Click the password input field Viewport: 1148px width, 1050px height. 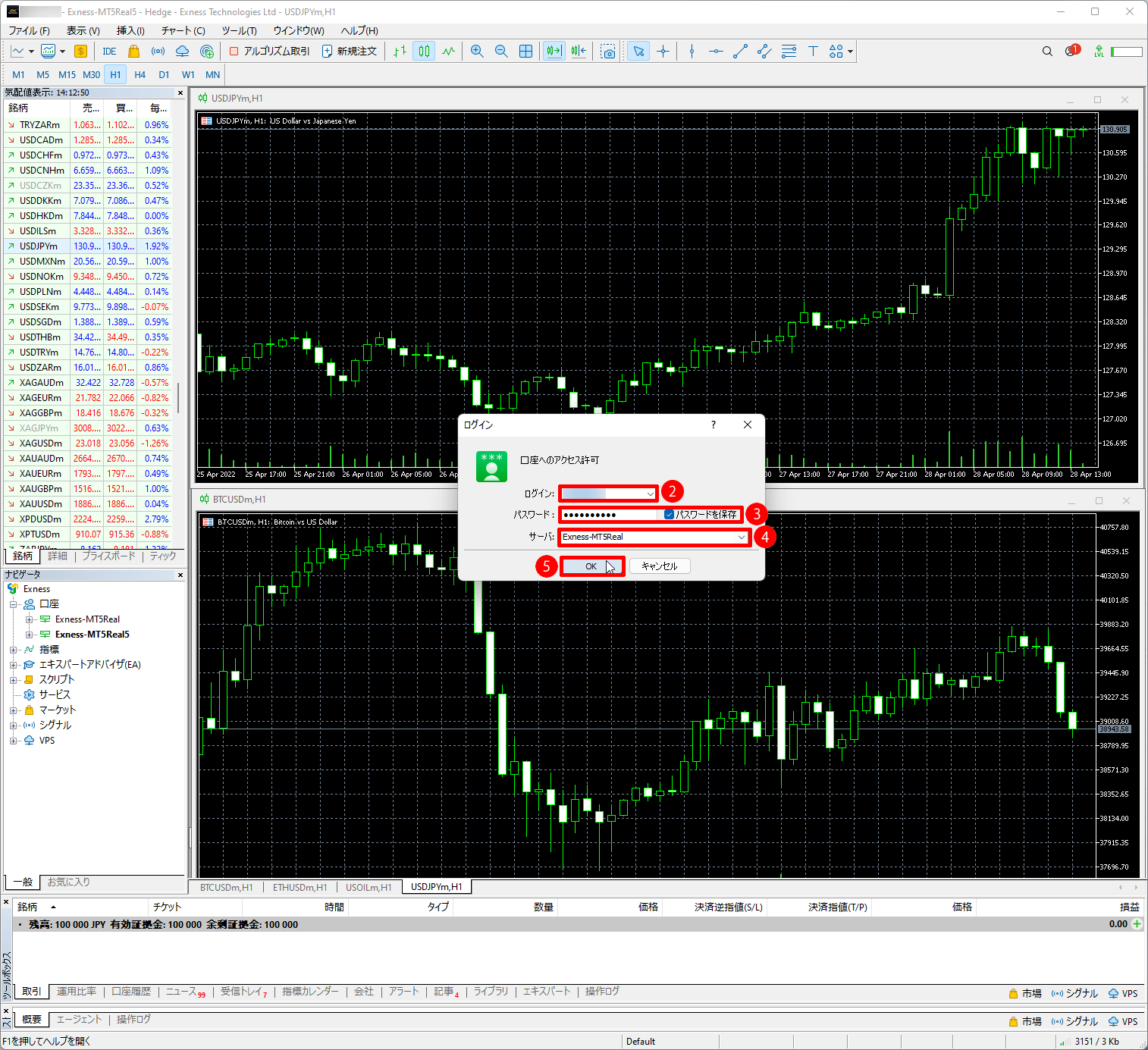click(608, 515)
